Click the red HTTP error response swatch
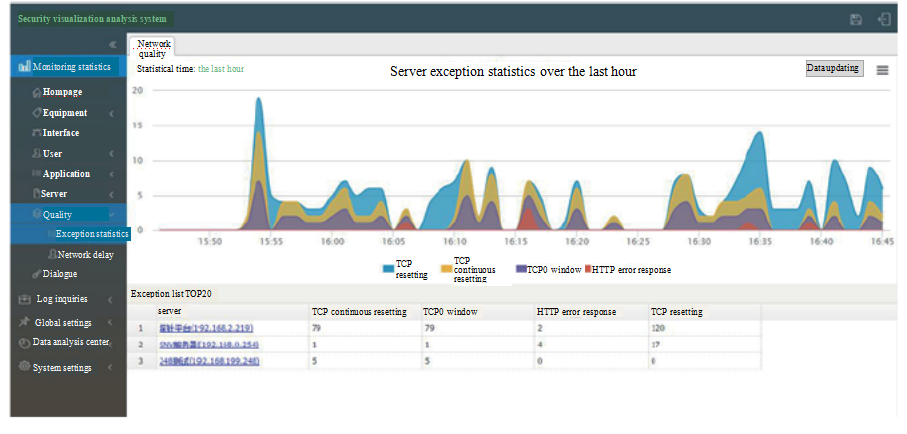907x434 pixels. [588, 270]
